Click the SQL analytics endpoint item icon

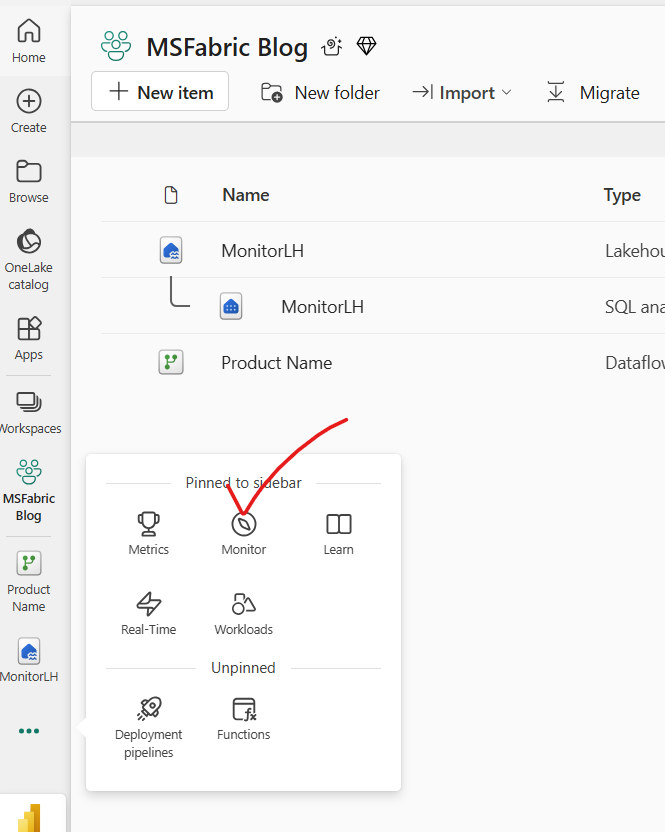pyautogui.click(x=231, y=306)
